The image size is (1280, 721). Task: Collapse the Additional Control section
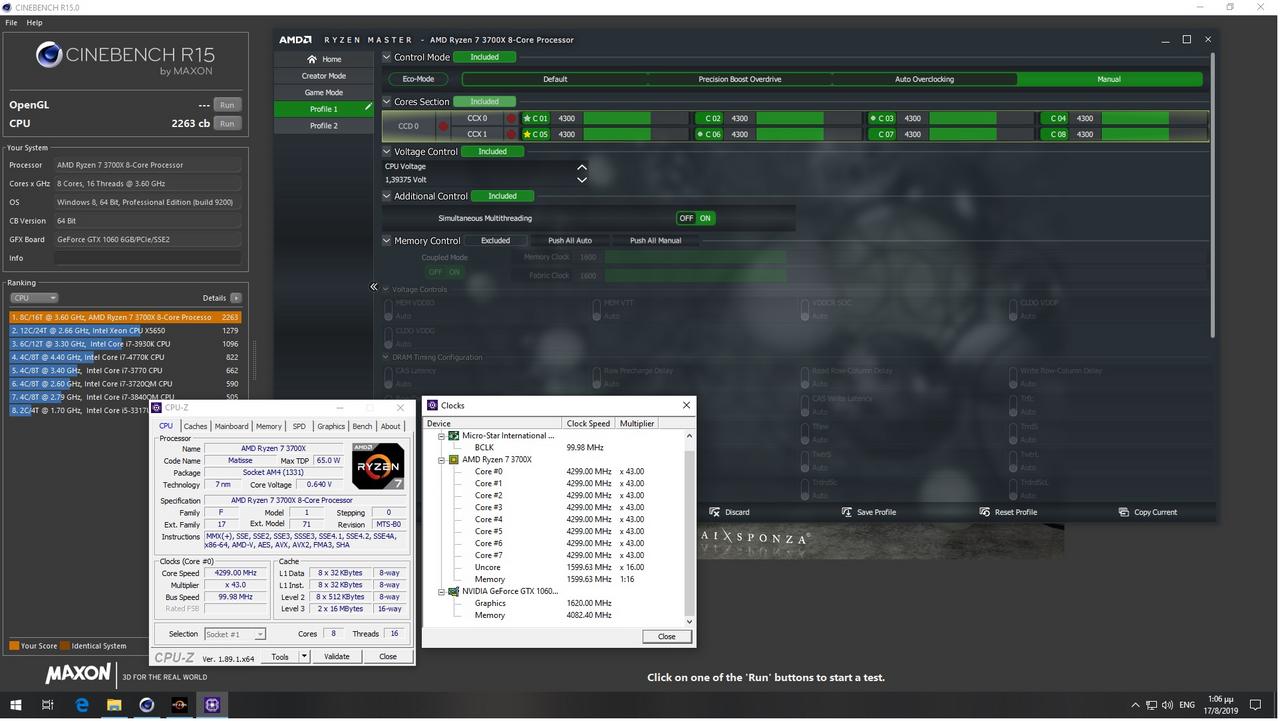[387, 196]
